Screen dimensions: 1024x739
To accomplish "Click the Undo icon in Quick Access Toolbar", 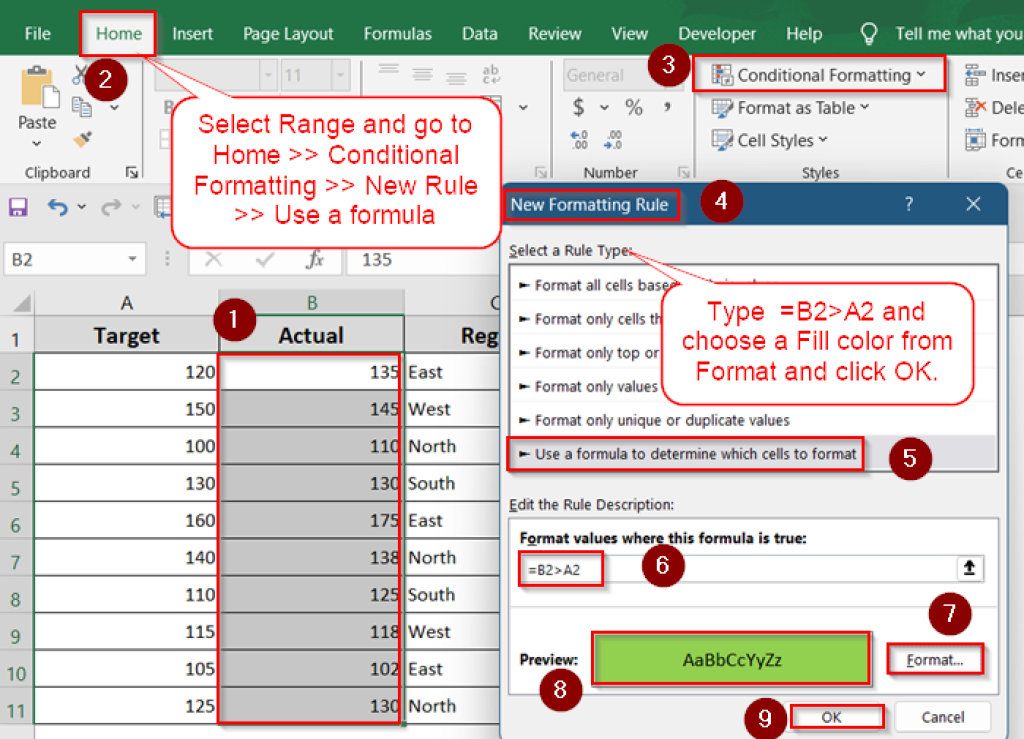I will [x=56, y=206].
